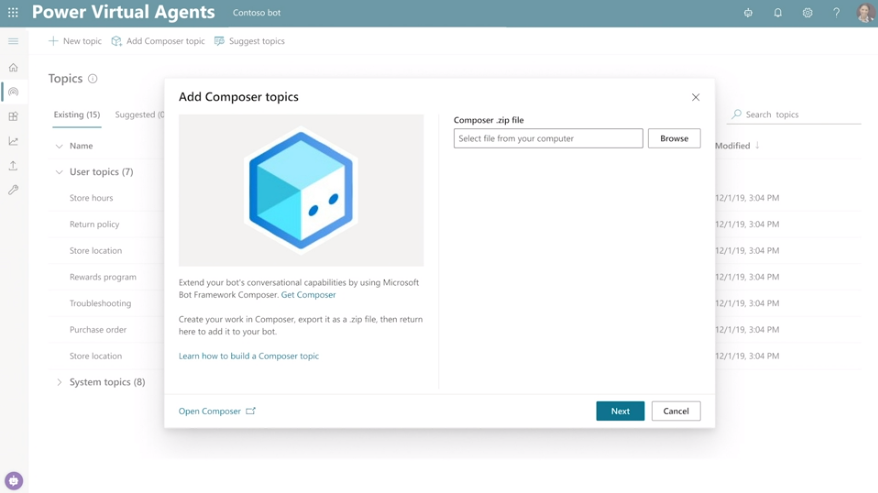Click the external link icon beside Open Composer

point(250,411)
